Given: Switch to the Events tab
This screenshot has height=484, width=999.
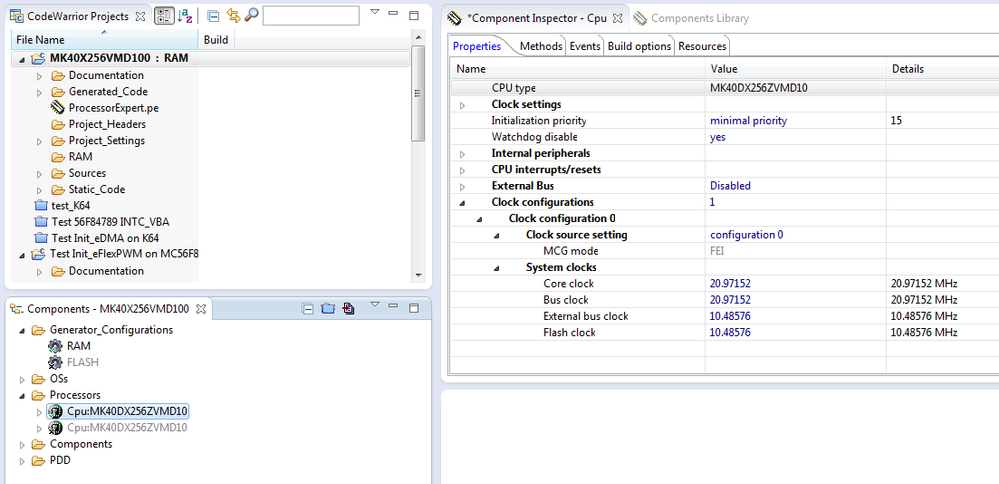Looking at the screenshot, I should [x=585, y=46].
